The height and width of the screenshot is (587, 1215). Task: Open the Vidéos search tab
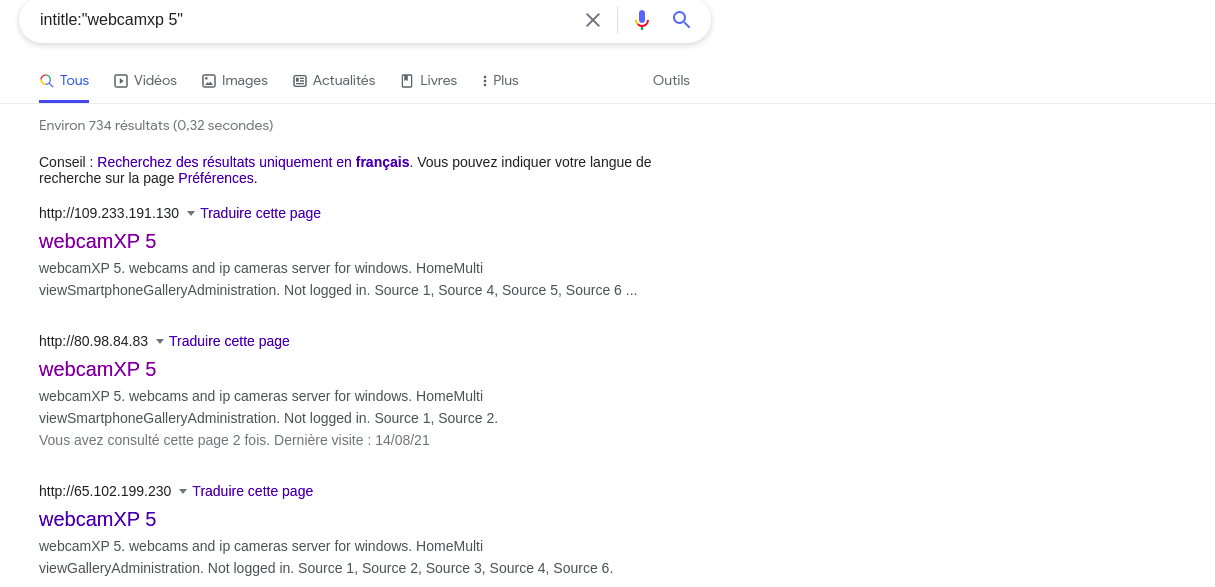tap(145, 81)
